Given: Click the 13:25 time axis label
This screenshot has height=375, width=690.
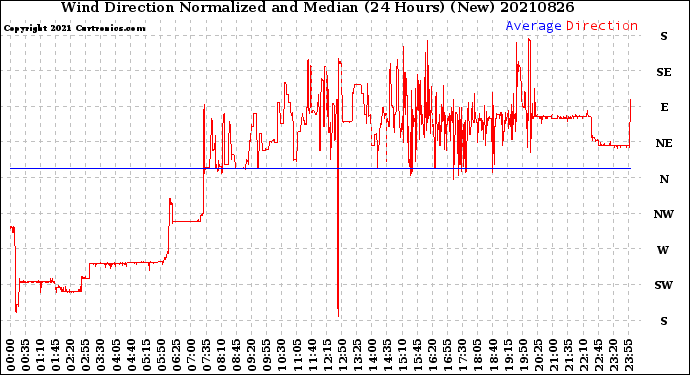Looking at the screenshot, I should (357, 355).
